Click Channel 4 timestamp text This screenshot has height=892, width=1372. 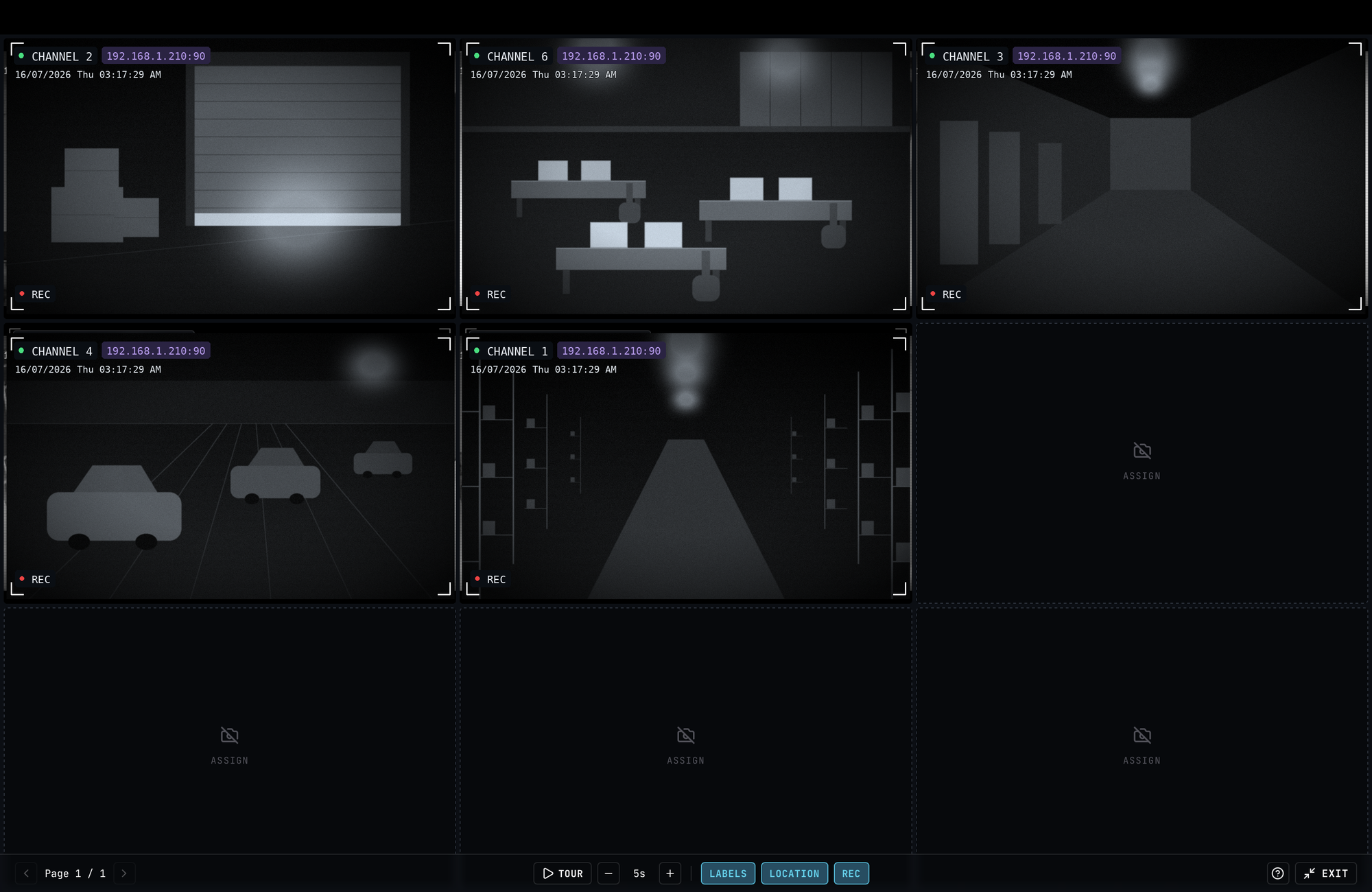[88, 369]
